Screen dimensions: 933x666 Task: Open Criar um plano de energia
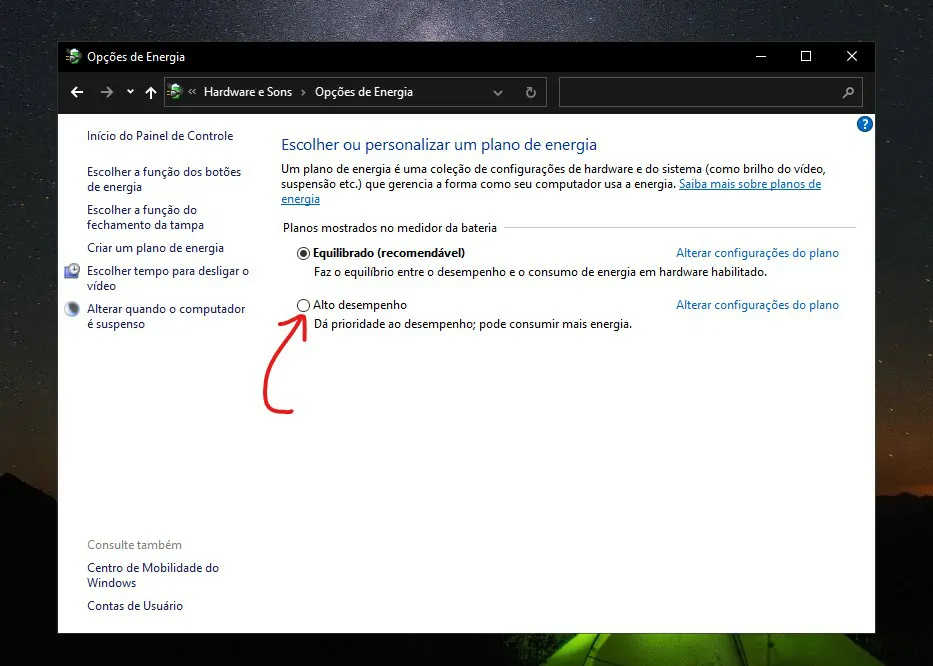[155, 248]
